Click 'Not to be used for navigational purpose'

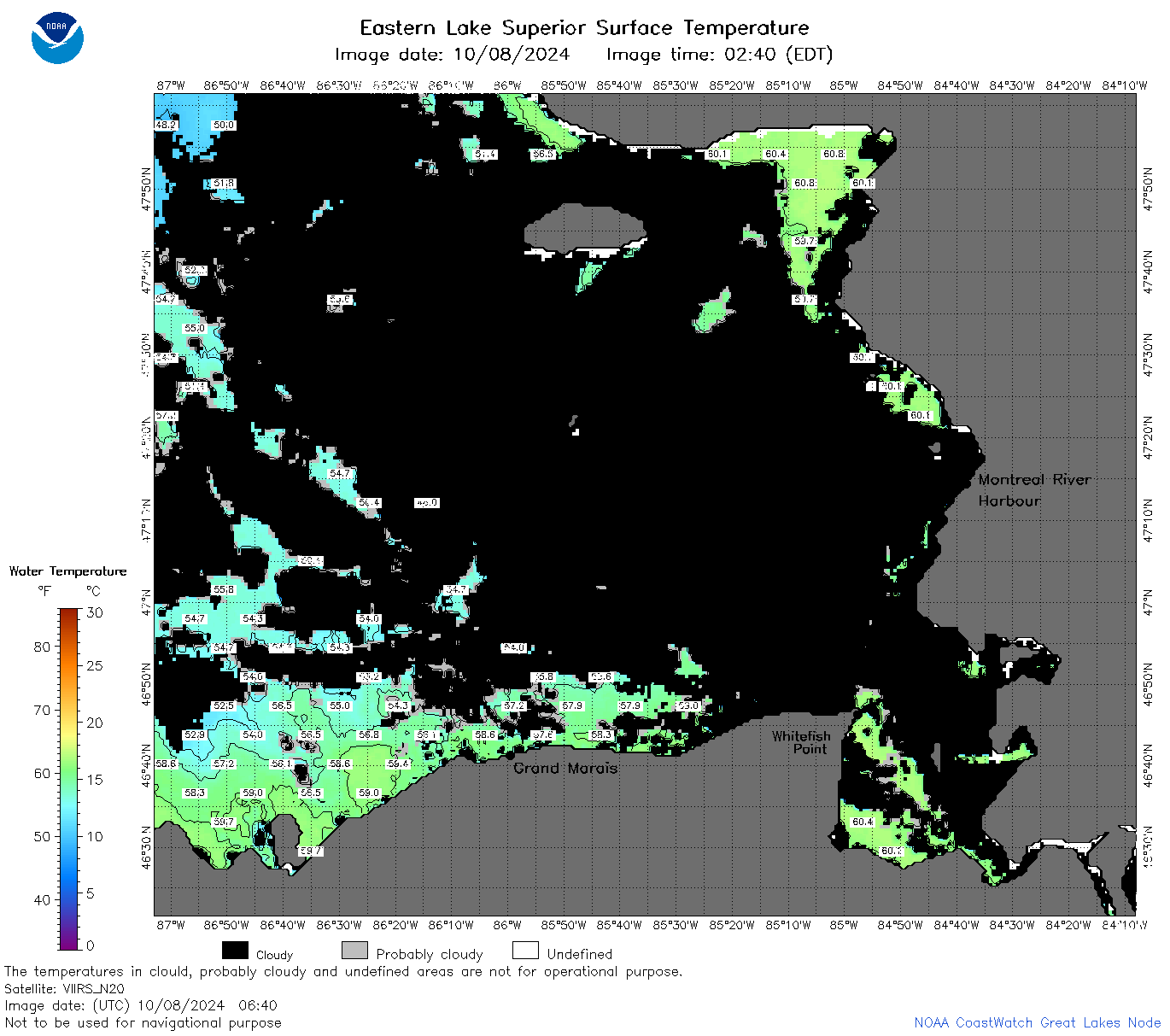pos(143,1022)
